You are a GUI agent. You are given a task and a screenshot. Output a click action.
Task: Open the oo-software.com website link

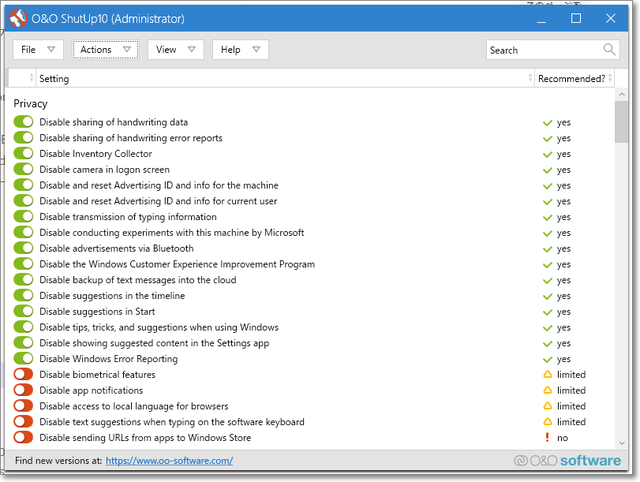tap(169, 461)
